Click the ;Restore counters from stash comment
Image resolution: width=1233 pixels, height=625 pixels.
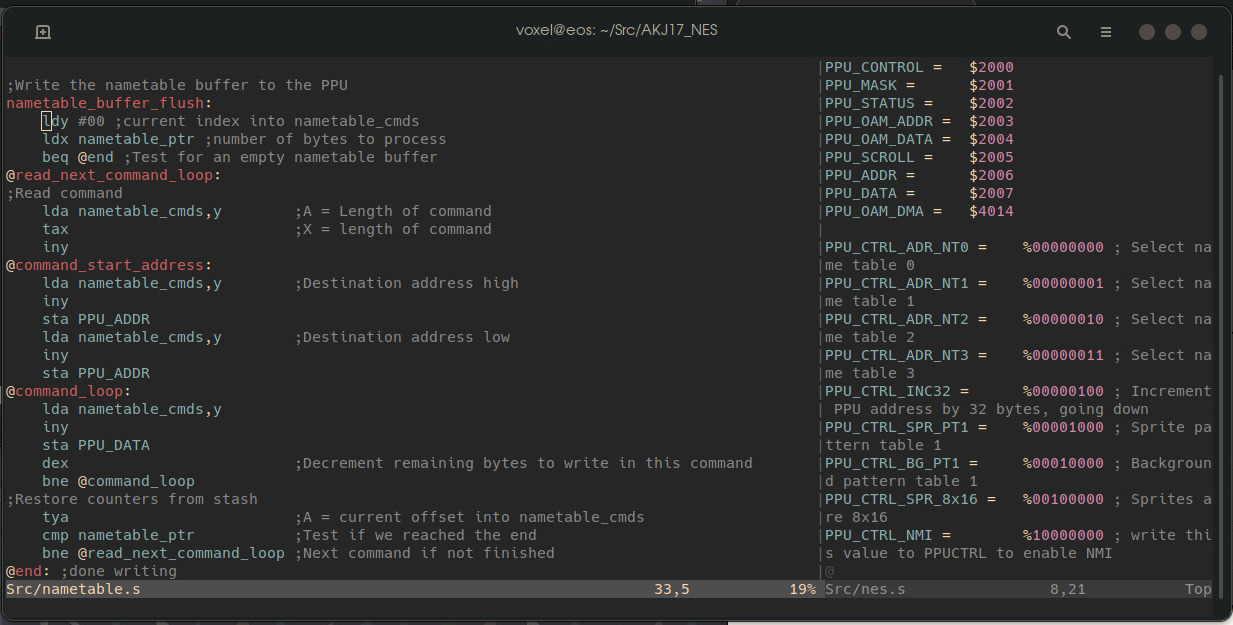tap(132, 499)
